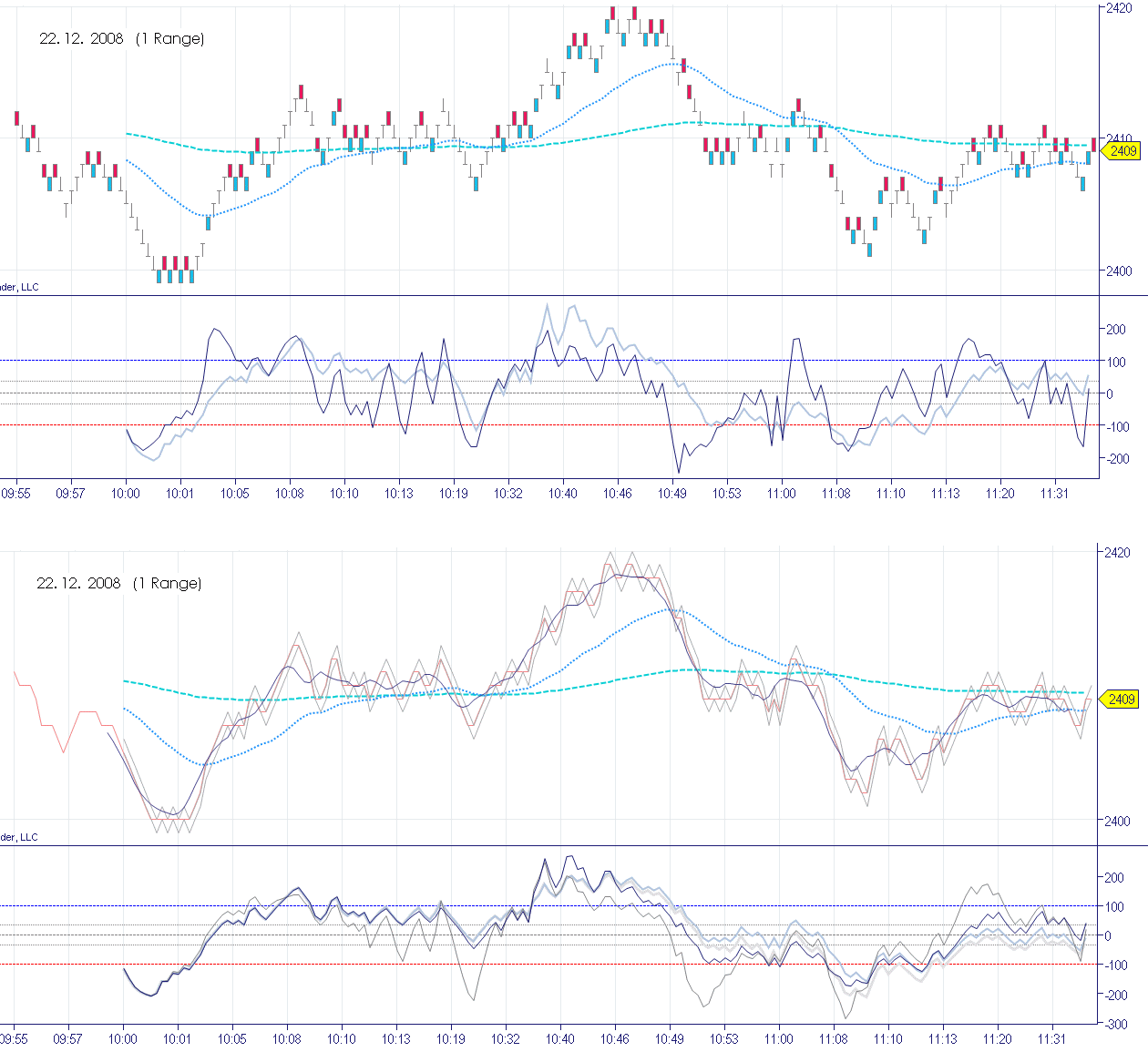Viewport: 1148px width, 1052px height.
Task: Click the 10:13 time label under candlestick chart
Action: [x=398, y=494]
